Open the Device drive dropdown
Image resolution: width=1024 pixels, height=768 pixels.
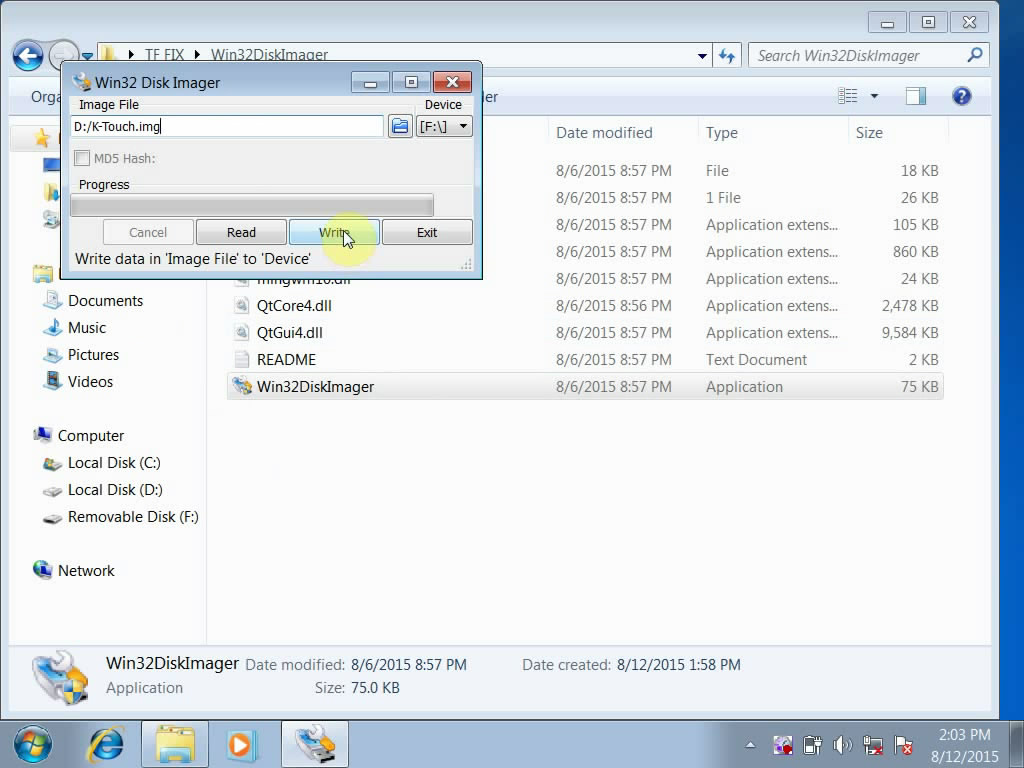click(x=444, y=126)
